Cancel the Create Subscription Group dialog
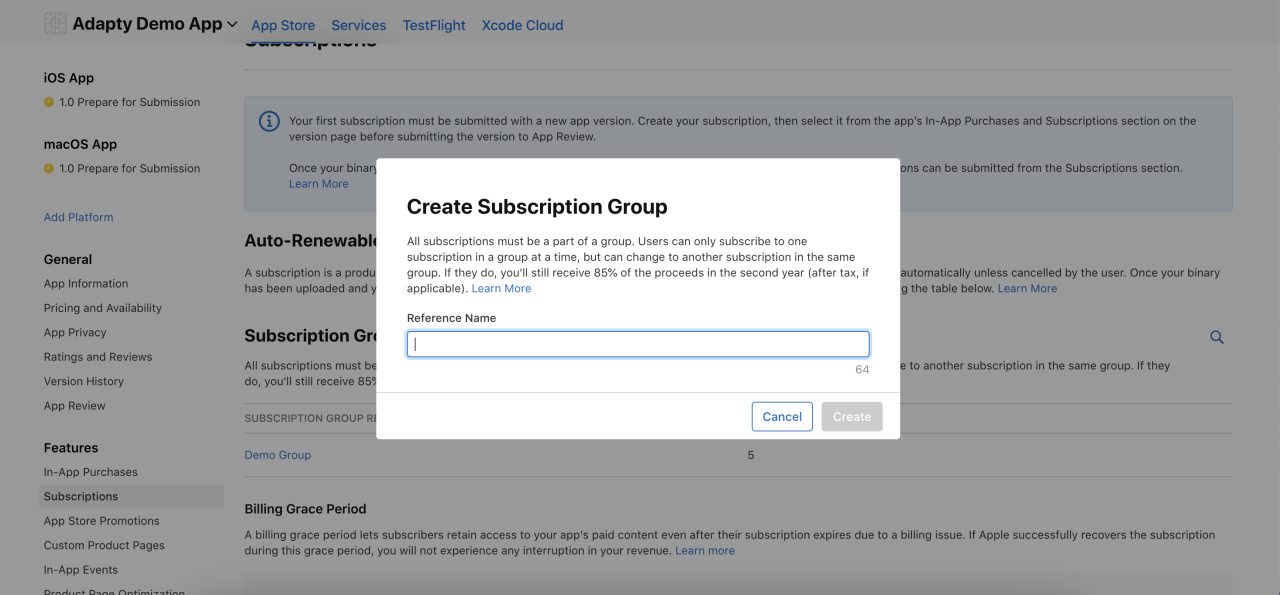This screenshot has height=595, width=1280. click(781, 416)
